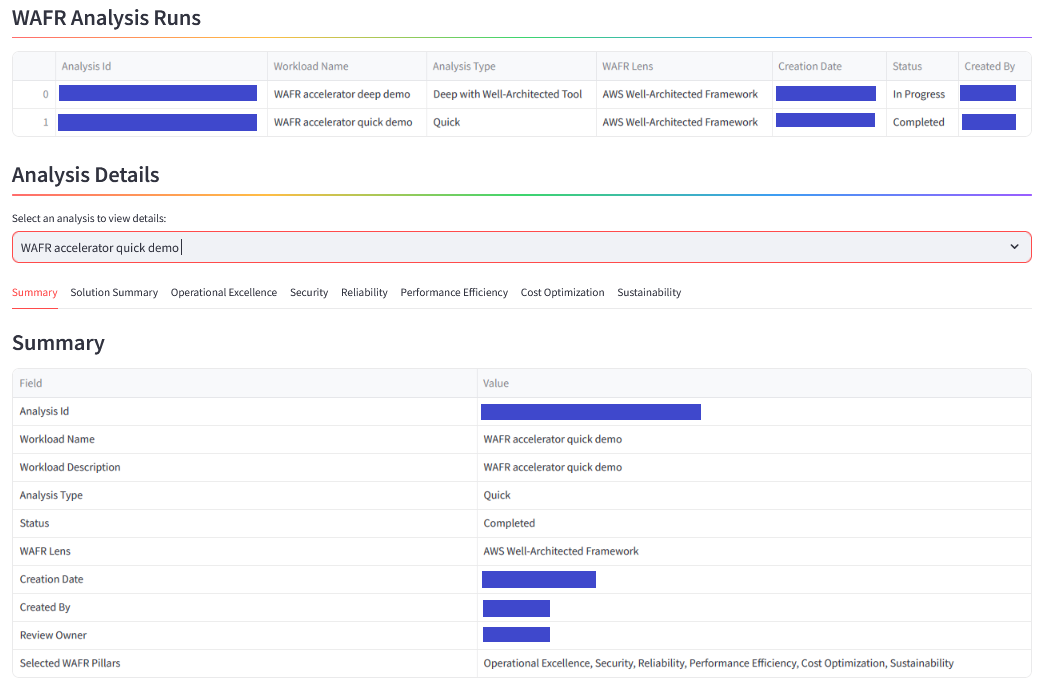Sort by the Analysis Id column header
Viewport: 1058px width, 690px height.
161,66
